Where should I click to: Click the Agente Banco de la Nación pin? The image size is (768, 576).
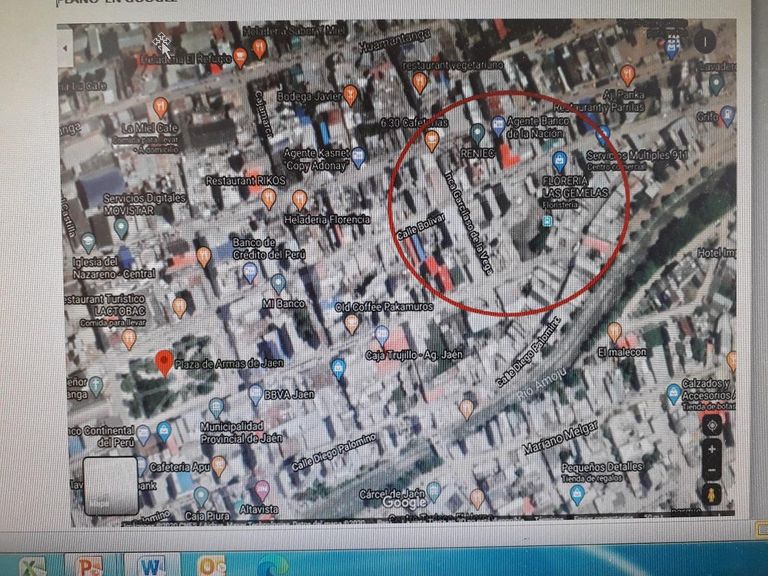click(498, 126)
